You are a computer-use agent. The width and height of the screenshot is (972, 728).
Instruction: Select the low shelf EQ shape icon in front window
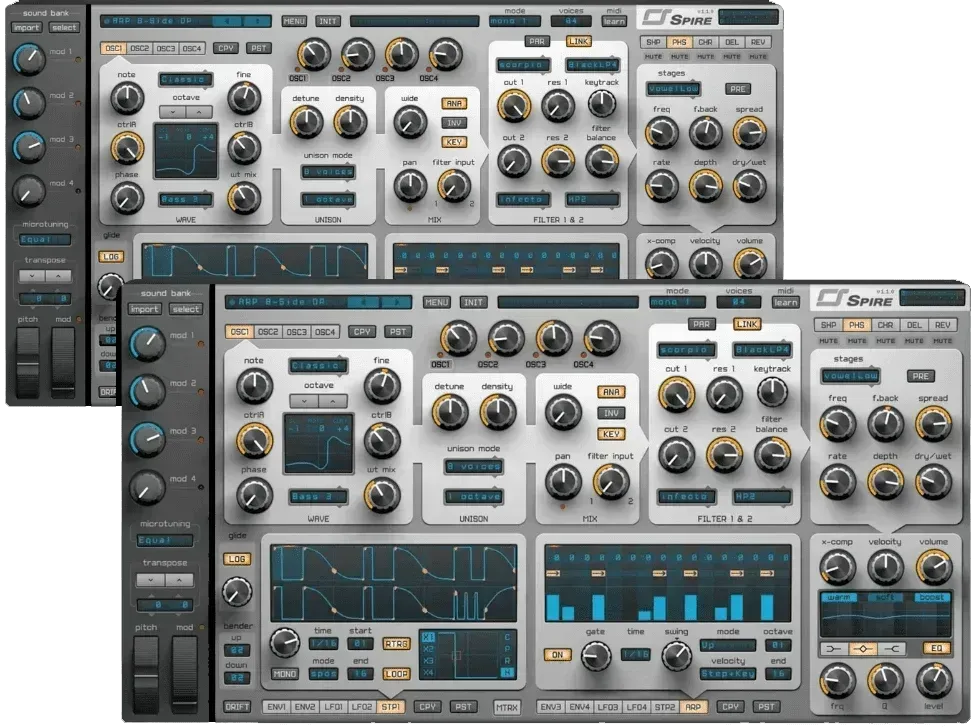pos(834,649)
